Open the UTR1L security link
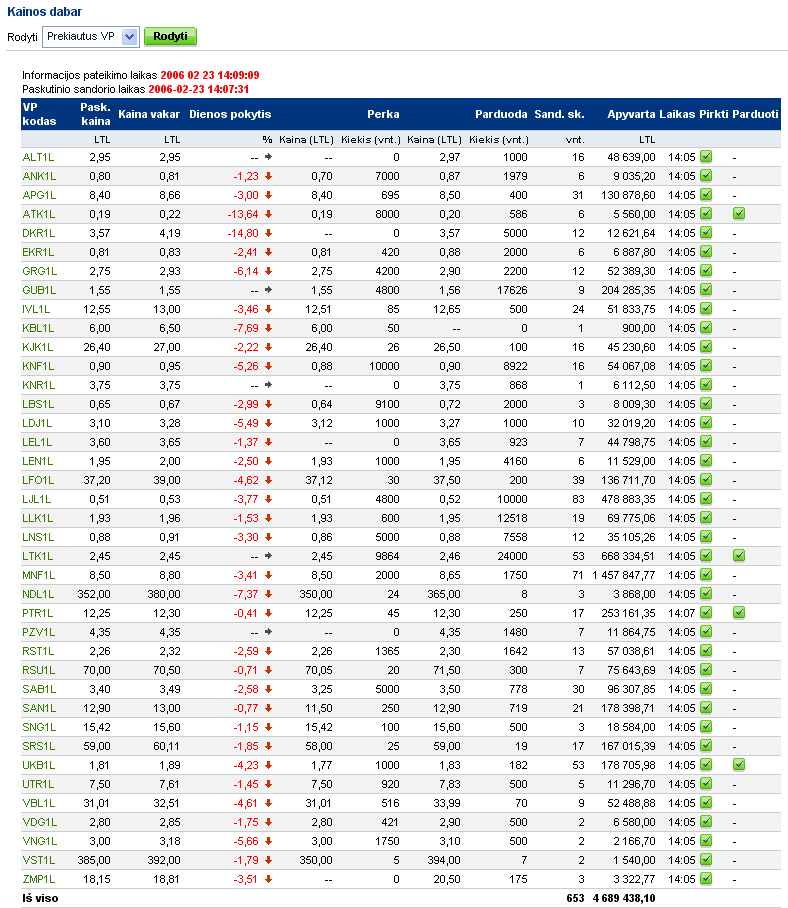Screen dimensions: 788x908 click(38, 784)
